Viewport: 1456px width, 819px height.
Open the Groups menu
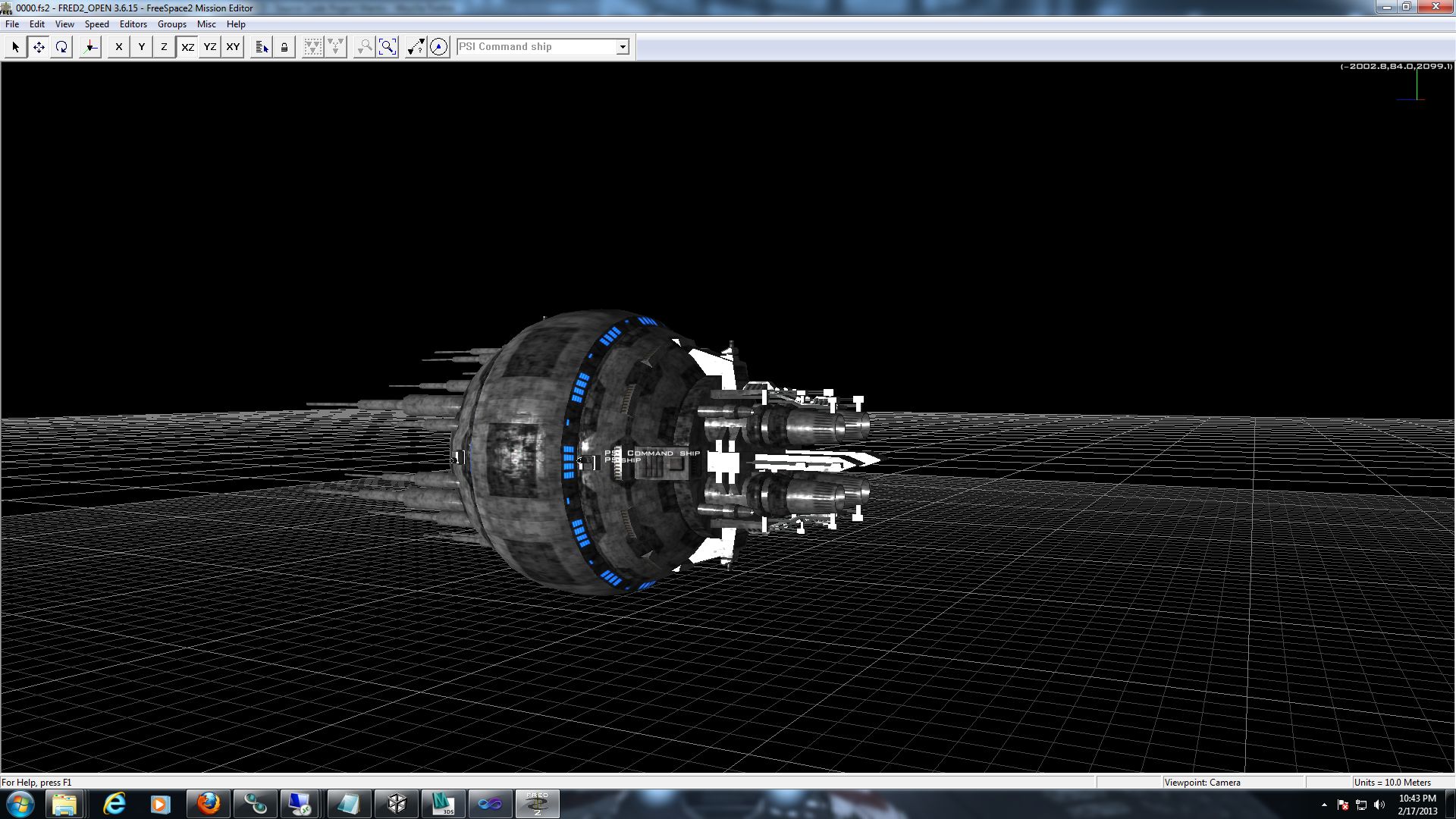click(171, 24)
